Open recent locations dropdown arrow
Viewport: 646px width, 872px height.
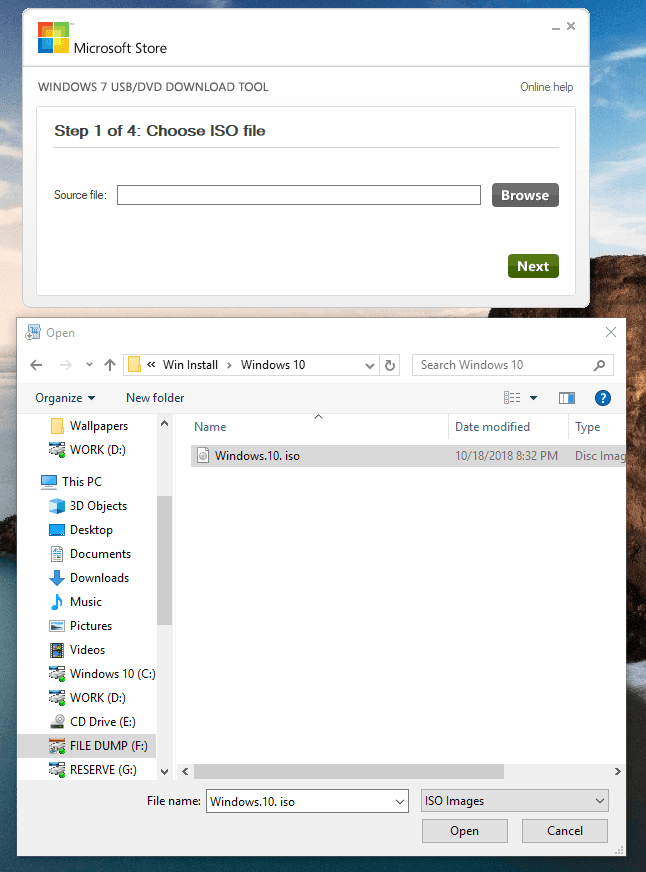point(89,365)
